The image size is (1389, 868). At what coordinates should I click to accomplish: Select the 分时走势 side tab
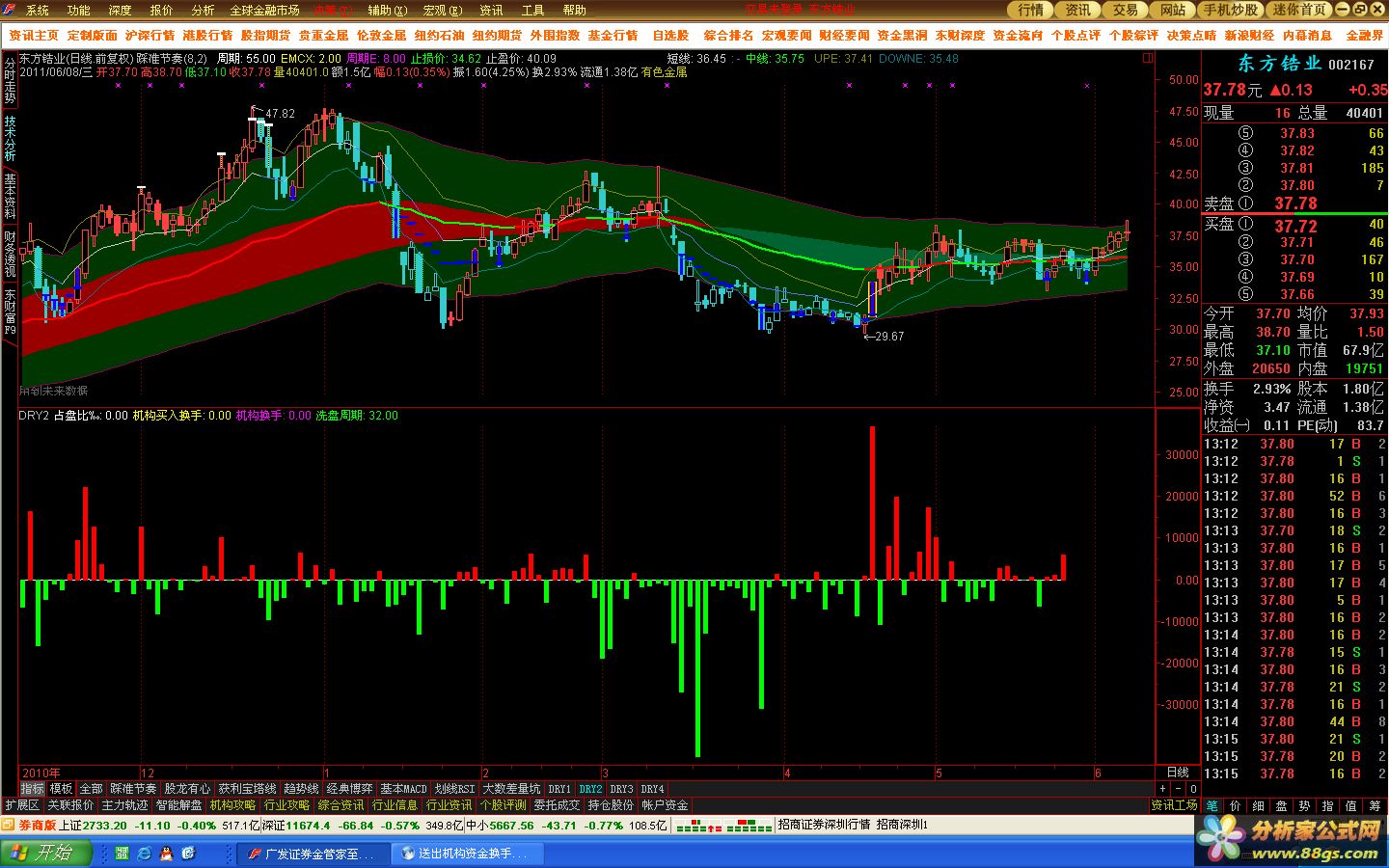pos(10,79)
